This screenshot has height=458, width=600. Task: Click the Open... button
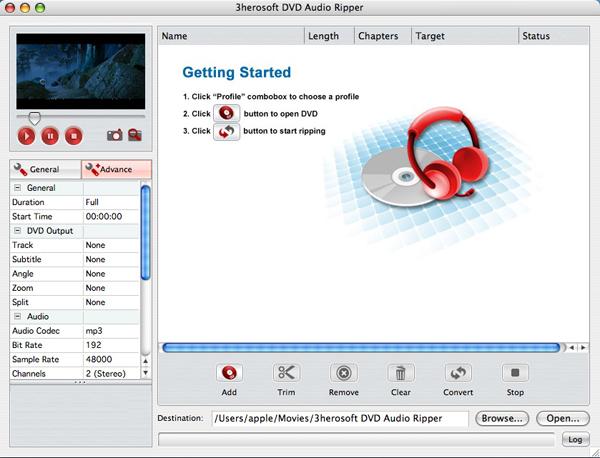click(x=563, y=419)
